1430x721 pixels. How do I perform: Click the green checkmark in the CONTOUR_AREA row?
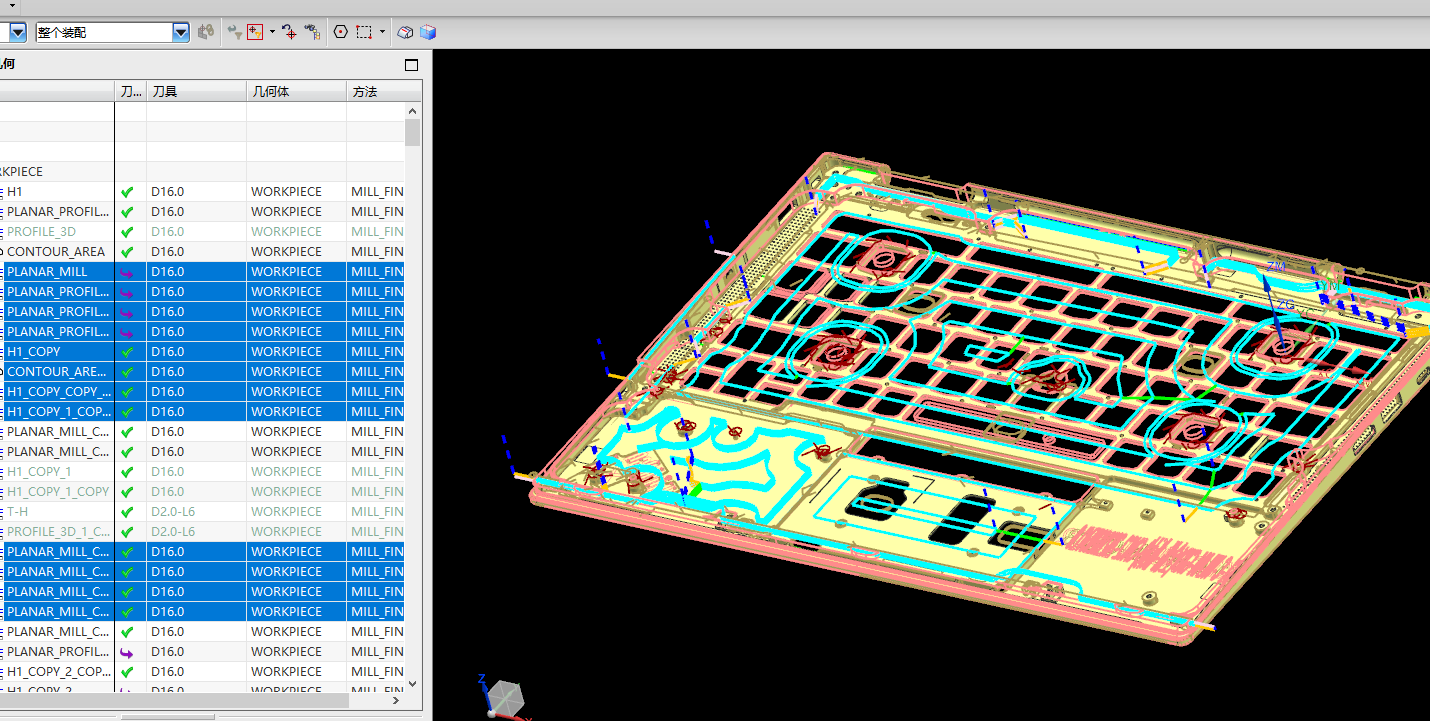tap(127, 251)
